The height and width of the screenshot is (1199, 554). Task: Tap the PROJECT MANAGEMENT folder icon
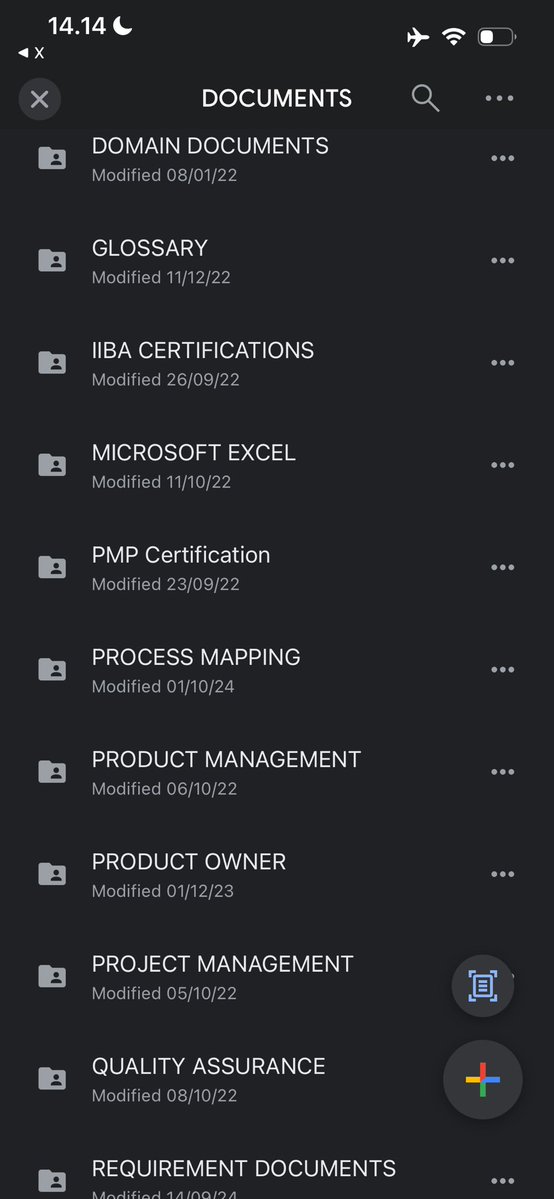coord(52,976)
